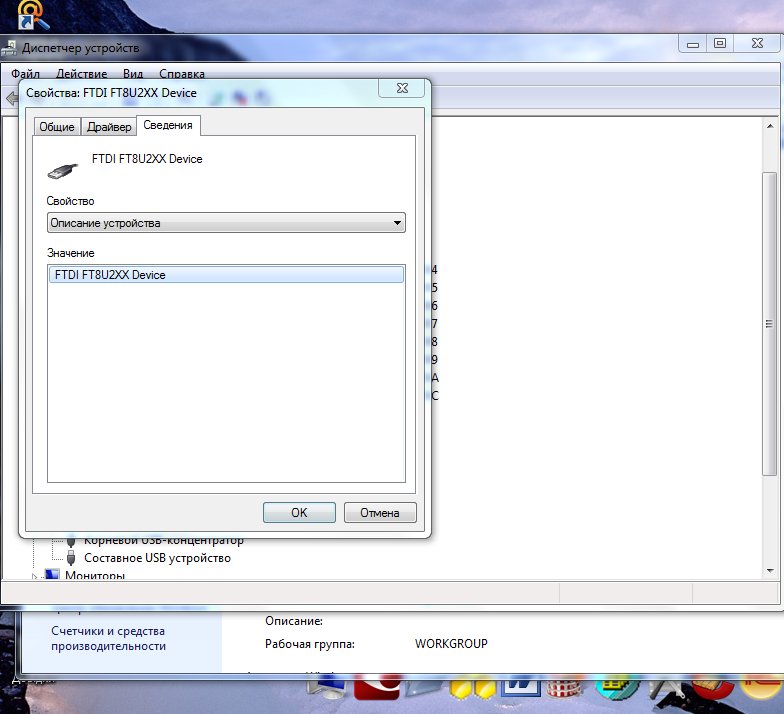Click the scrollbar down arrow in Device Manager

[x=770, y=570]
